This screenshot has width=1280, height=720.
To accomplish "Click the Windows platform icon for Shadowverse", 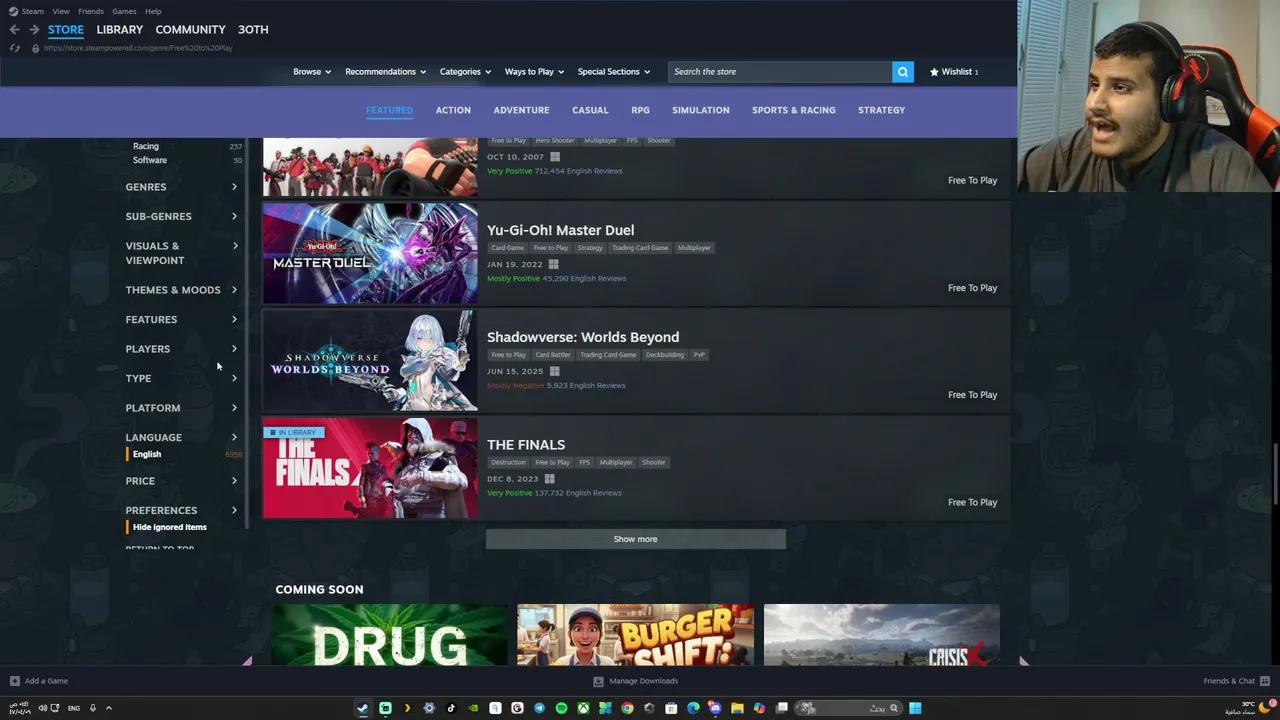I will (554, 371).
